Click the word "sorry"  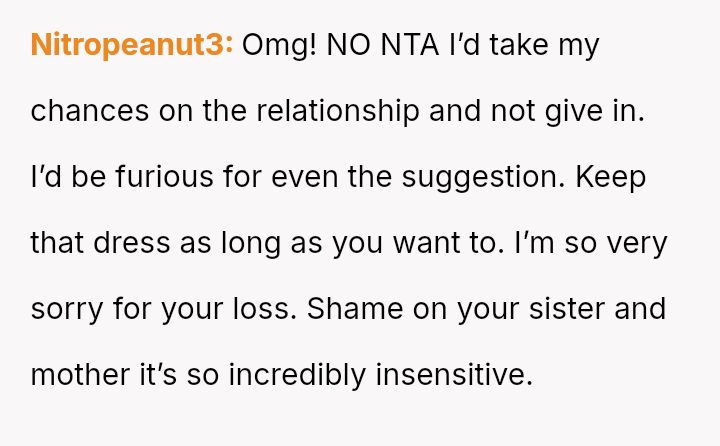click(x=68, y=309)
